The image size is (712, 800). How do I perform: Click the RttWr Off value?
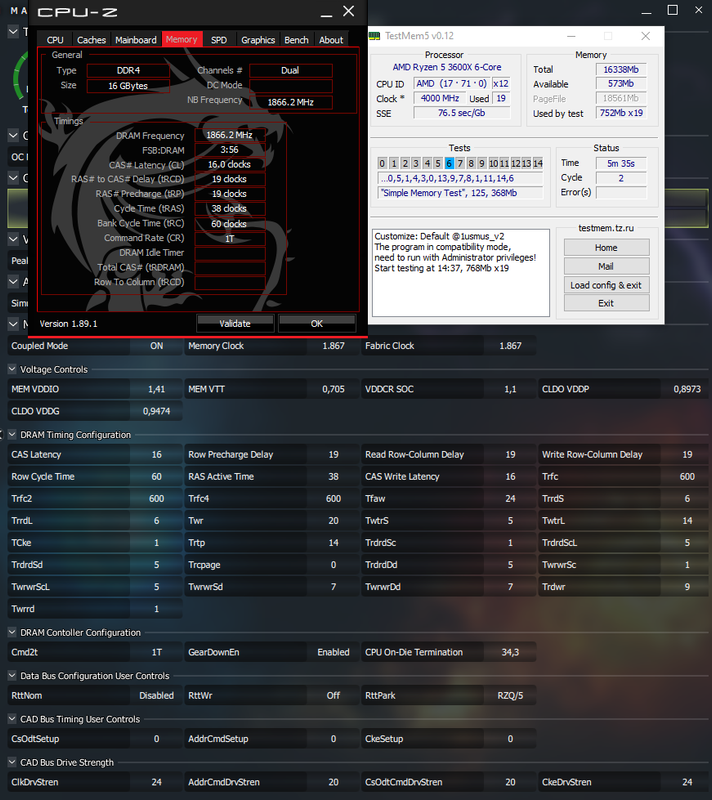(333, 696)
